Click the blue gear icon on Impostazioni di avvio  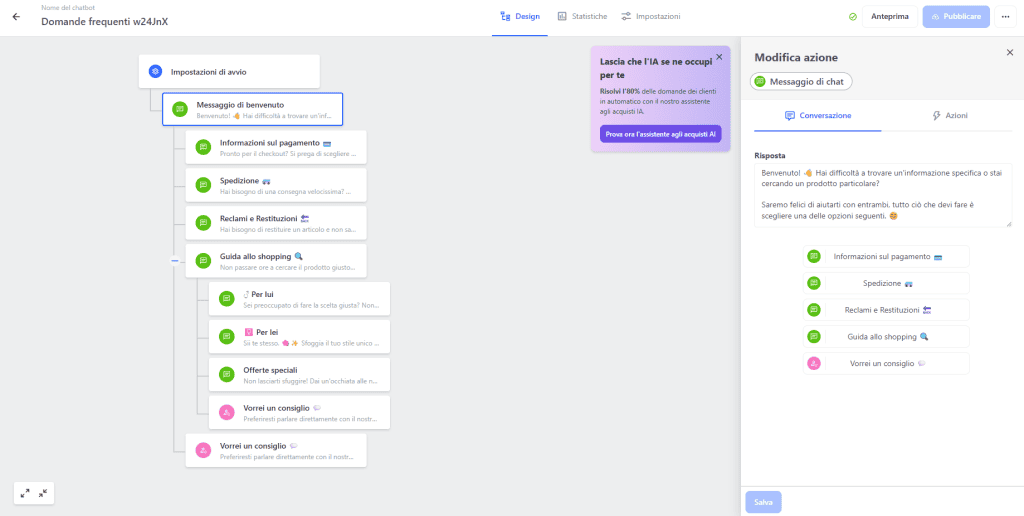click(x=155, y=72)
